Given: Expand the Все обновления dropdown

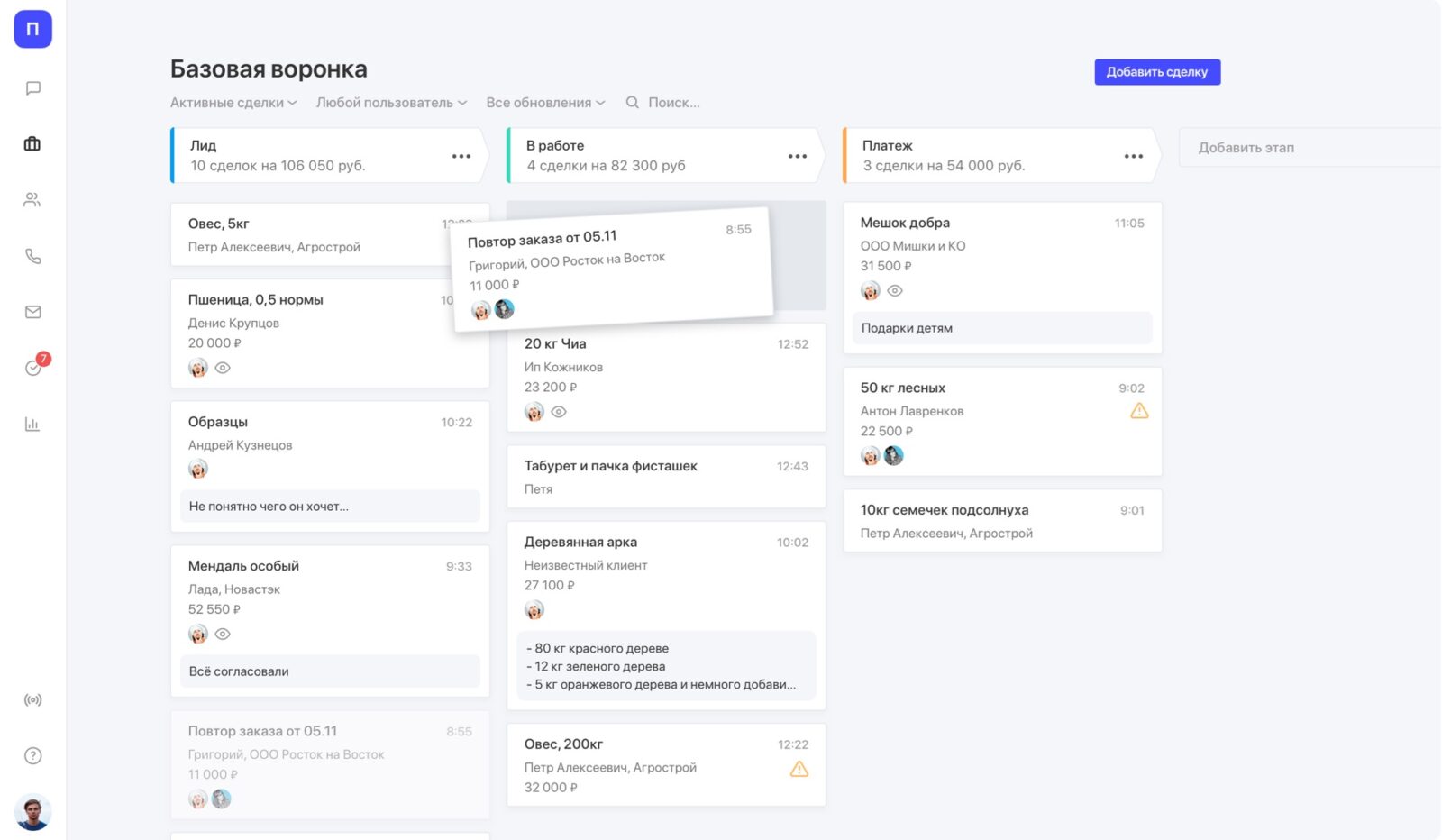Looking at the screenshot, I should pyautogui.click(x=545, y=103).
